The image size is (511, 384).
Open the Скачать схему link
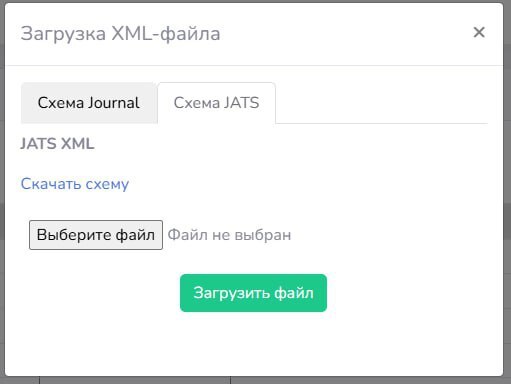(75, 184)
